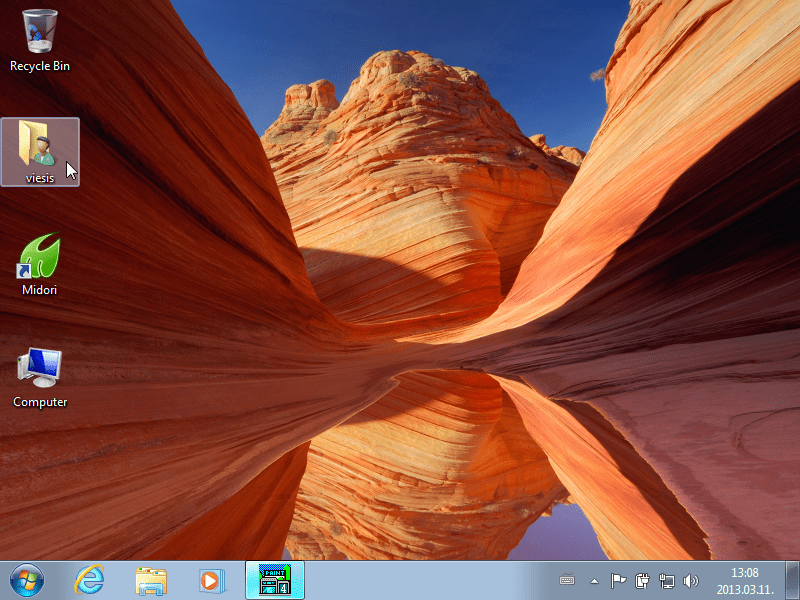Launch Windows Media Player from the taskbar
Screen dimensions: 800x600
pyautogui.click(x=211, y=581)
